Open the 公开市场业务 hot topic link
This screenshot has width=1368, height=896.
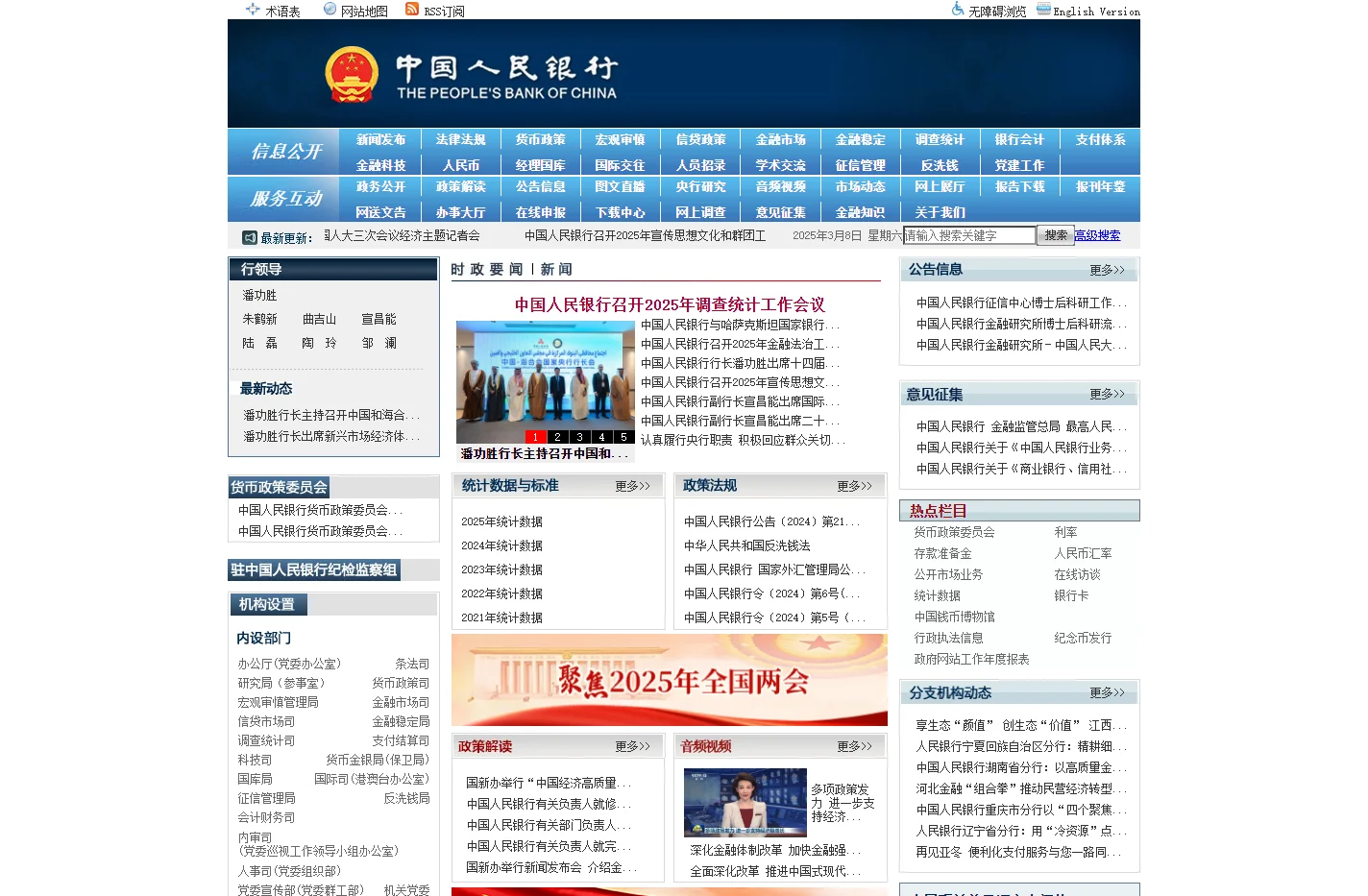948,574
